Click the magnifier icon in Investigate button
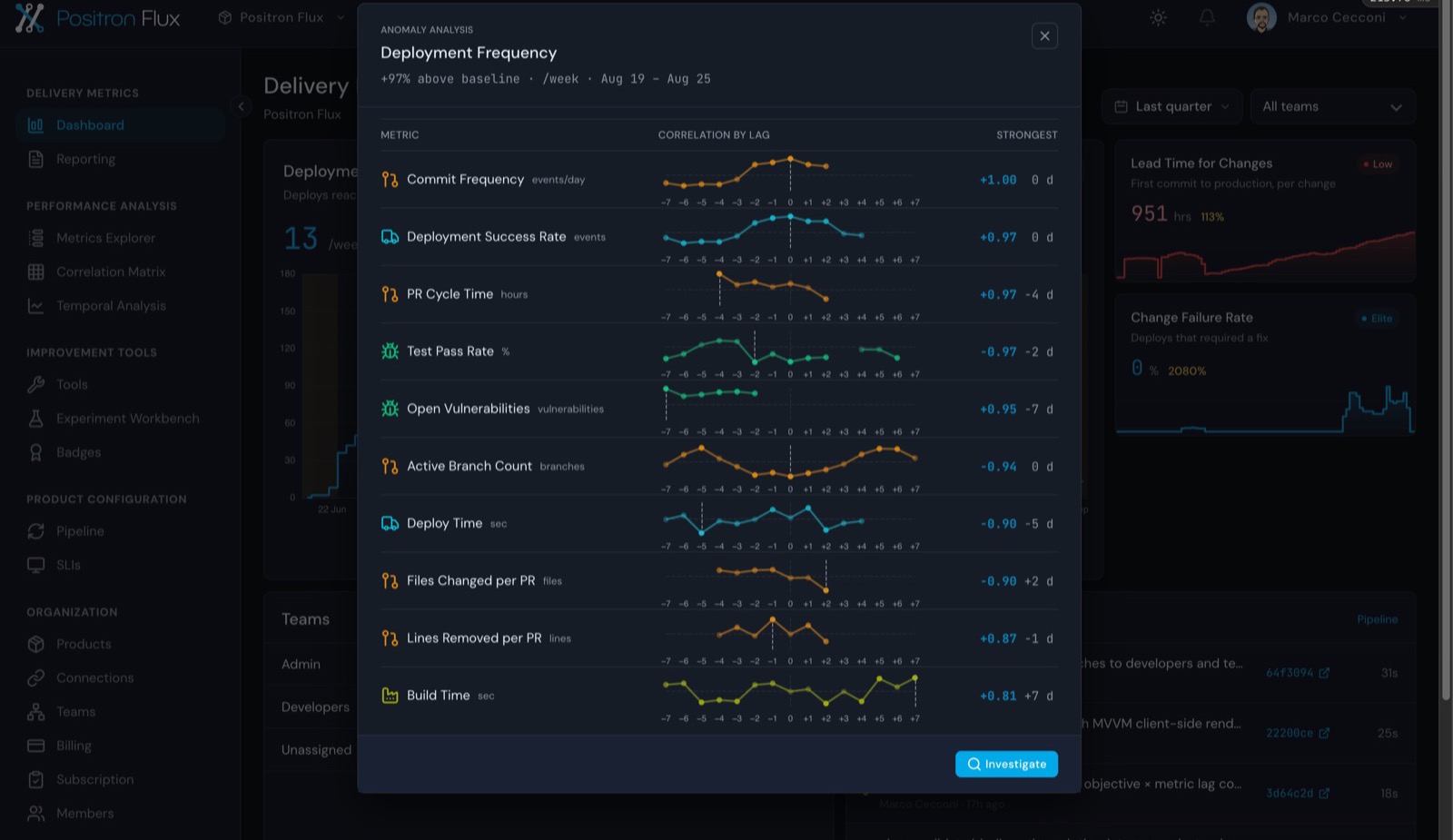 [x=974, y=764]
